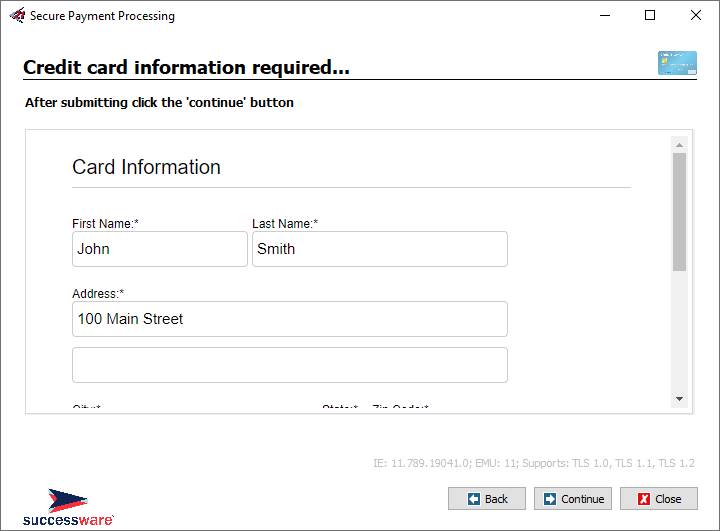Screen dimensions: 720x531
Task: Focus the First Name field containing John
Action: [x=159, y=249]
